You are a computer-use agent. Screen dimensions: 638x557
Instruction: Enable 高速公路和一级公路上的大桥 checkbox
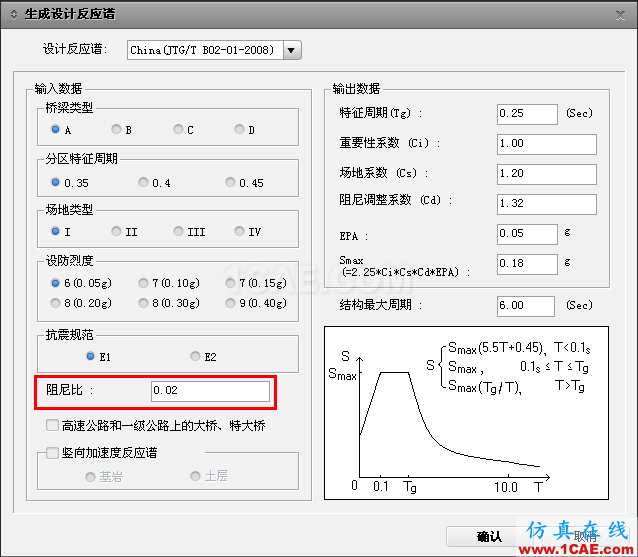tap(52, 426)
